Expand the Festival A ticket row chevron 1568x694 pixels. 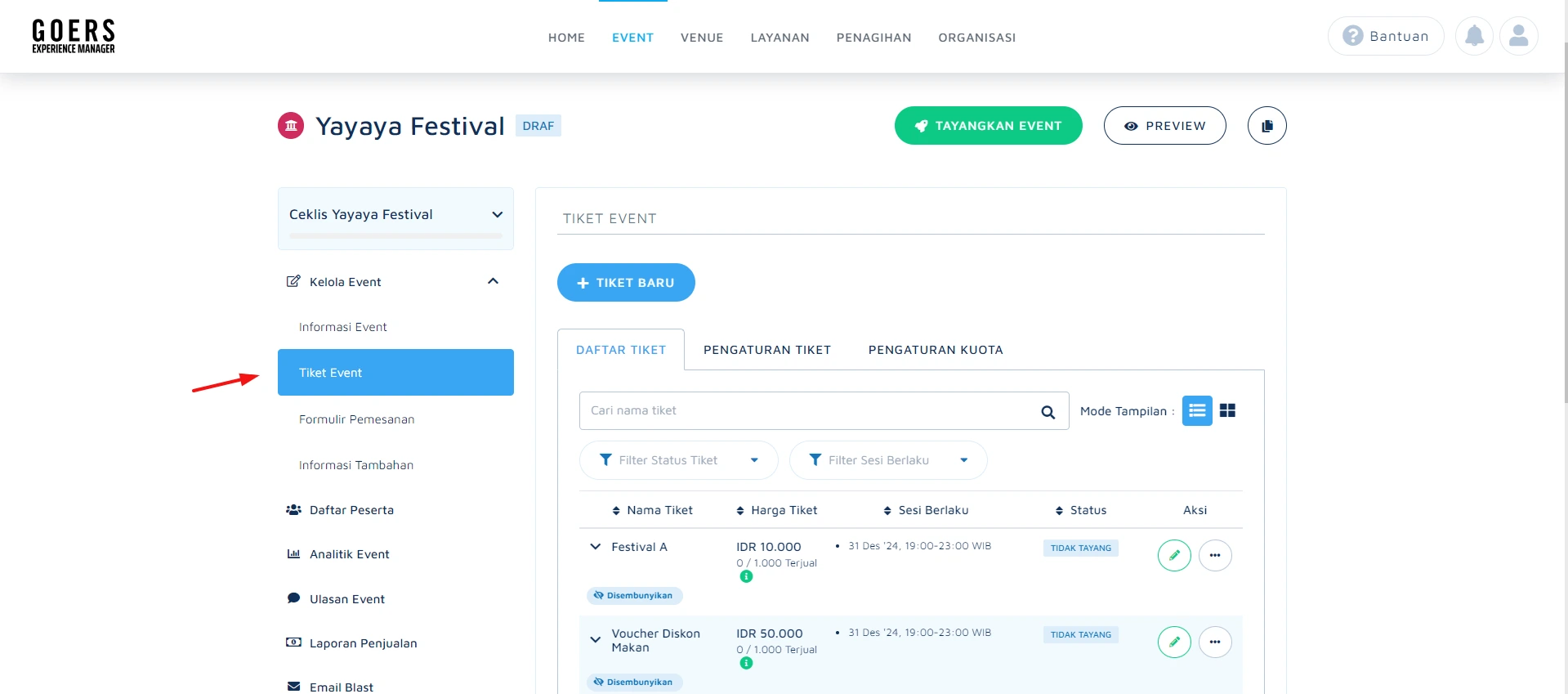point(596,547)
